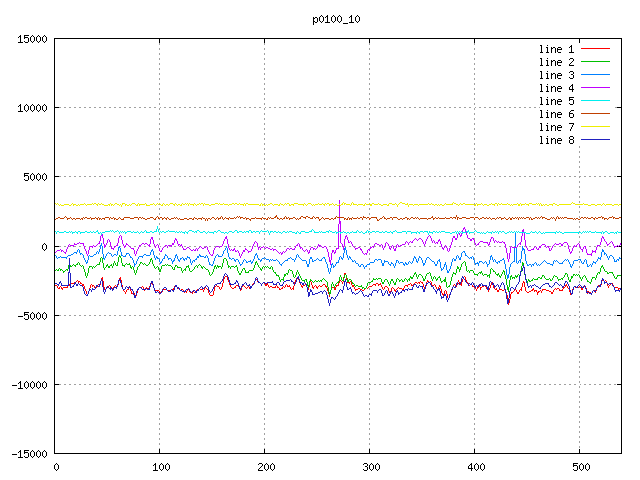Select the 'line 6' legend label
The image size is (640, 480).
(x=557, y=114)
